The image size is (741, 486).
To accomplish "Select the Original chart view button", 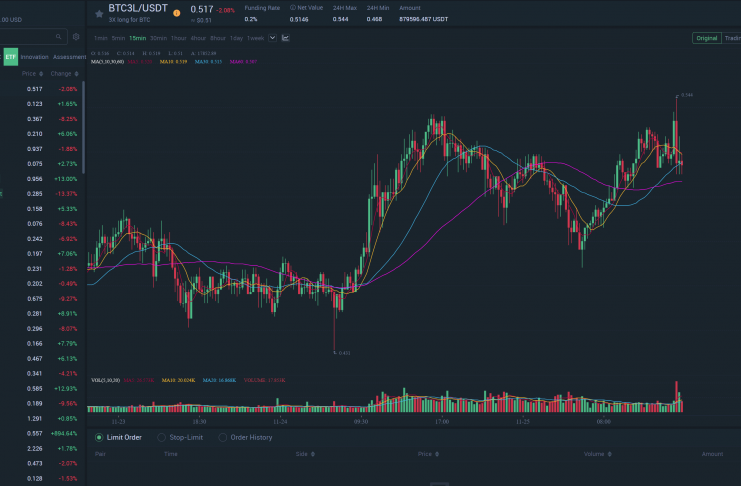I will tap(707, 38).
